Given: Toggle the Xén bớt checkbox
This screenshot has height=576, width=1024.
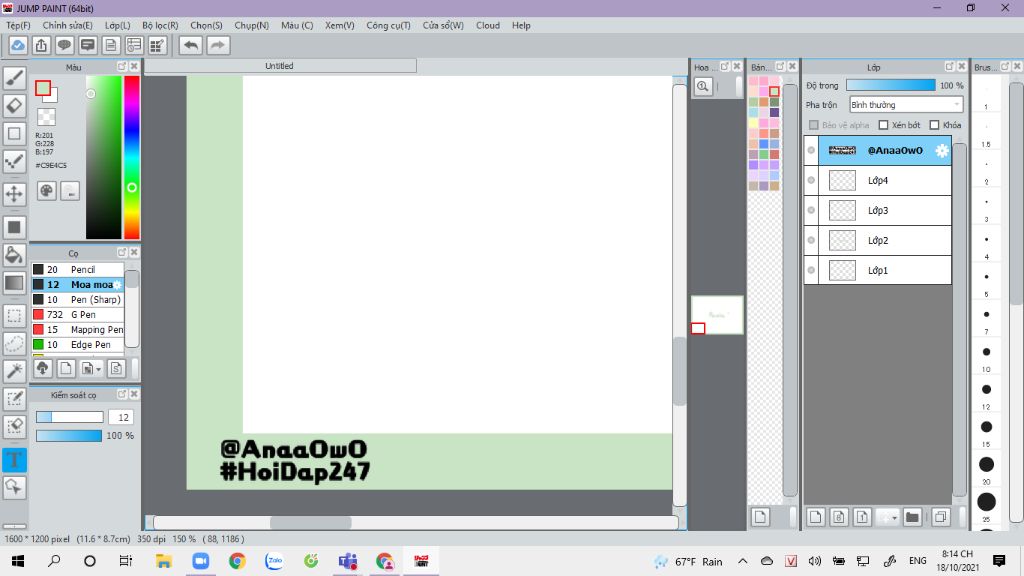Looking at the screenshot, I should (884, 125).
